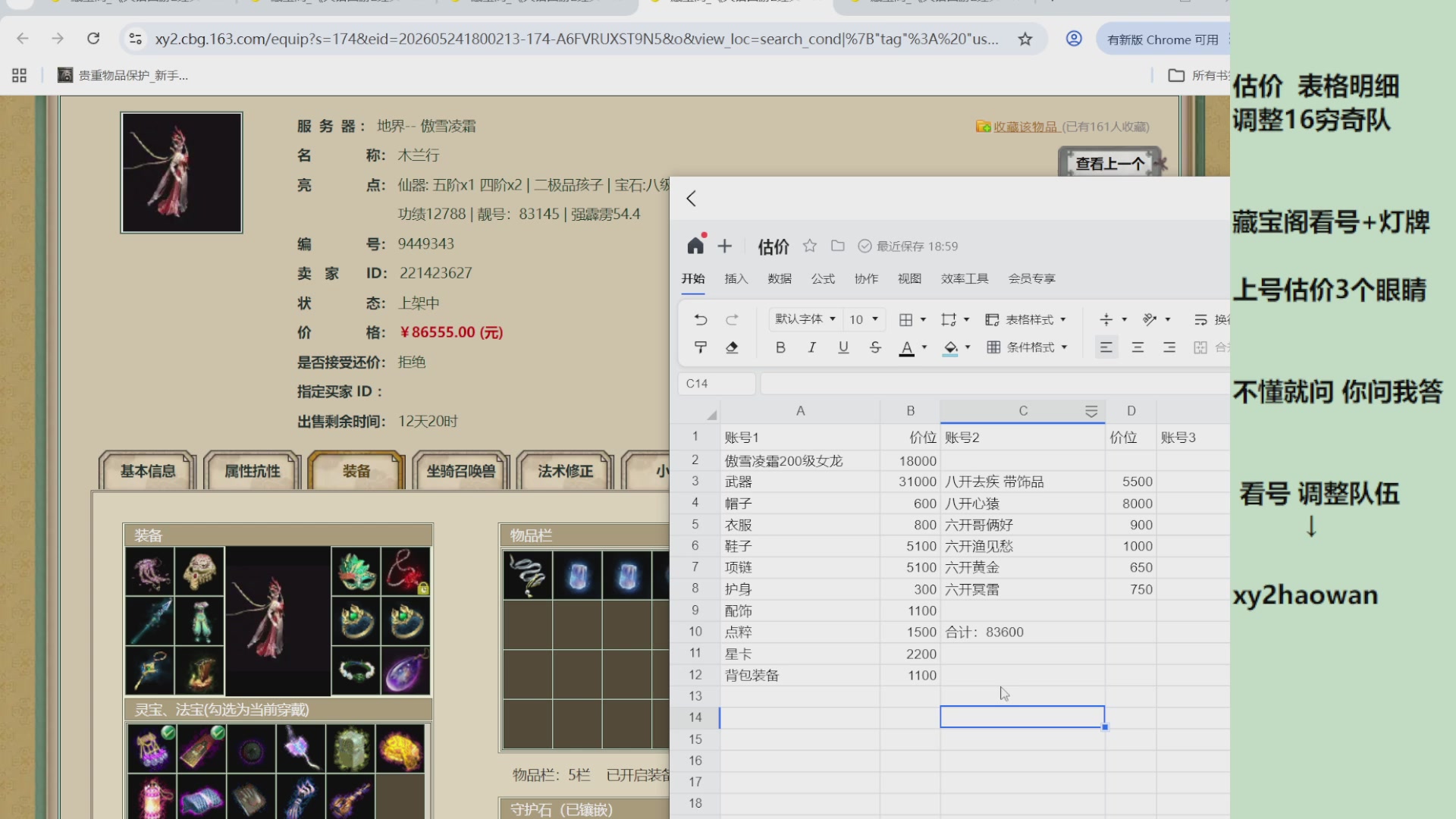Open the 开始 ribbon tab

coord(693,278)
